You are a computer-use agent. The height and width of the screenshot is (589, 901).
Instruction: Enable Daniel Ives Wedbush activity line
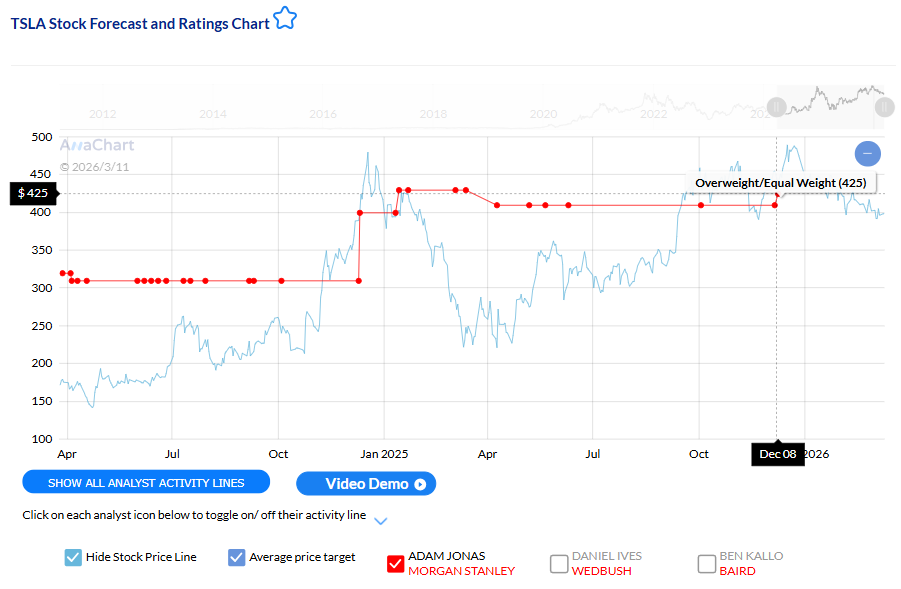click(559, 563)
